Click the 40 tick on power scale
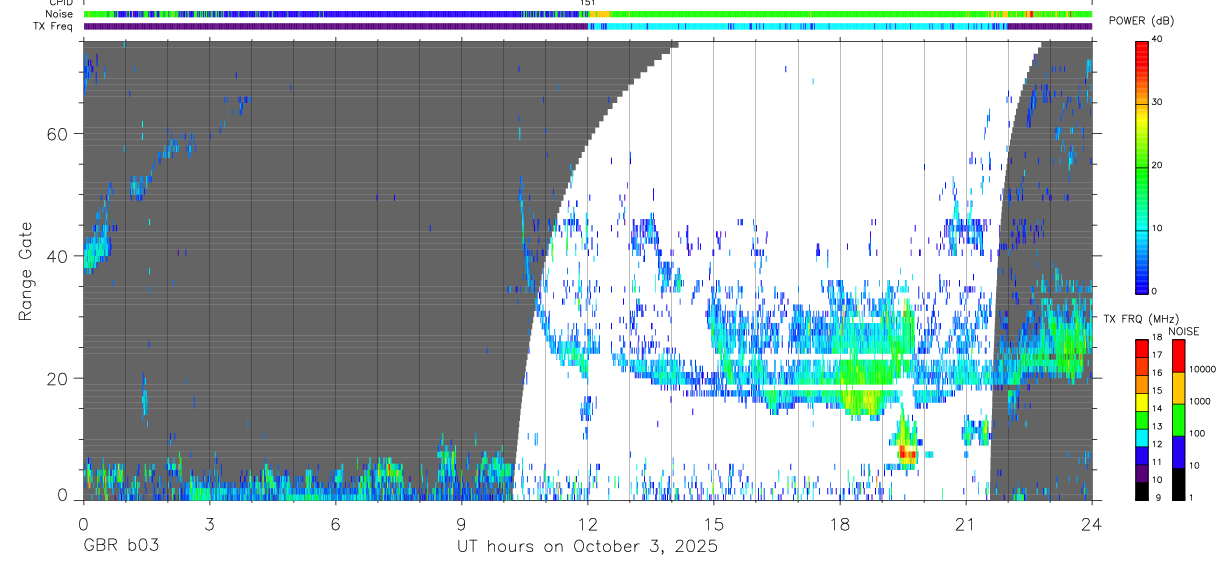This screenshot has height=567, width=1228. [x=1158, y=40]
